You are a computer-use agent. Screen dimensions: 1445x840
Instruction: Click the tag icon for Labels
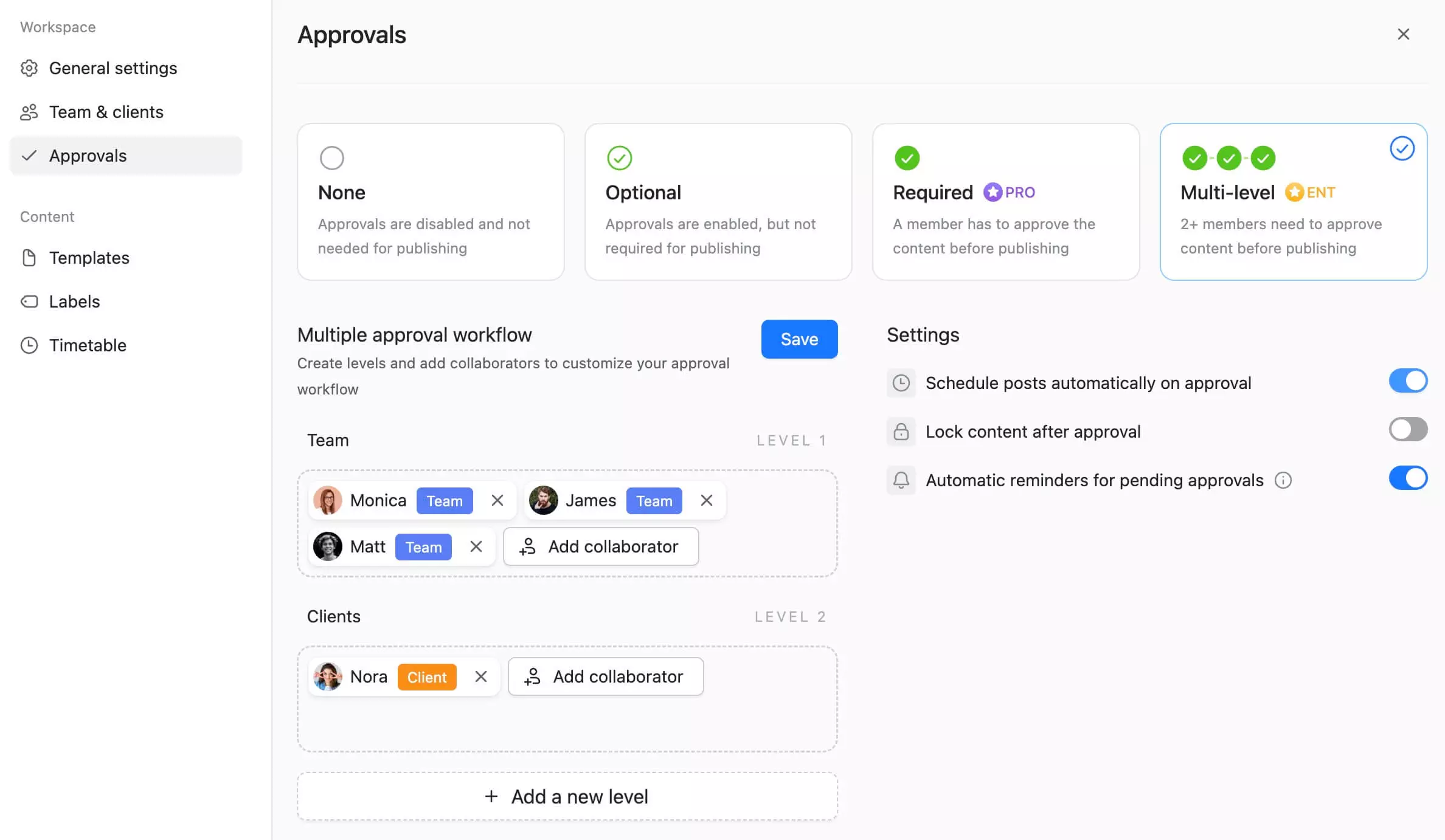click(29, 301)
